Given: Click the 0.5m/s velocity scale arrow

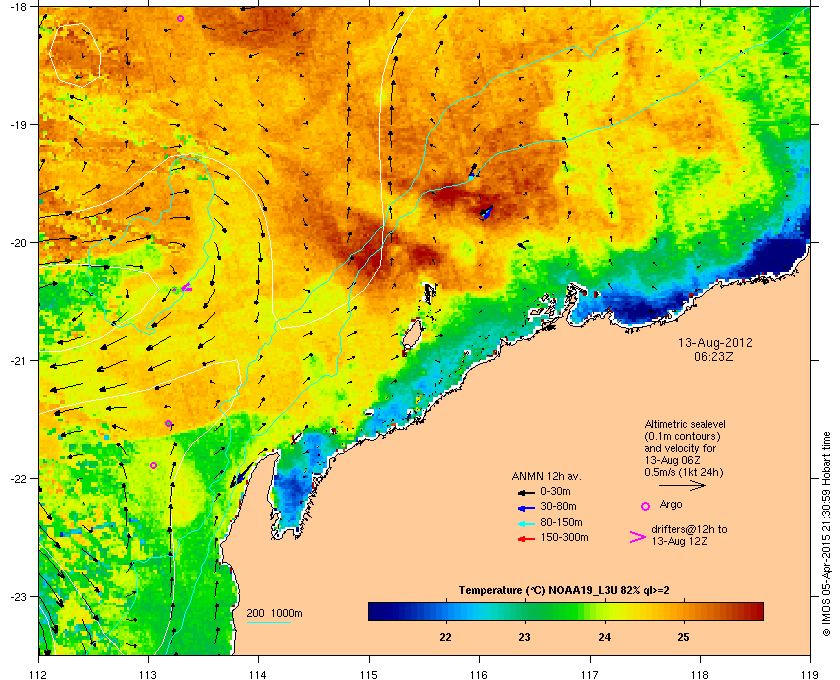Looking at the screenshot, I should tap(682, 486).
